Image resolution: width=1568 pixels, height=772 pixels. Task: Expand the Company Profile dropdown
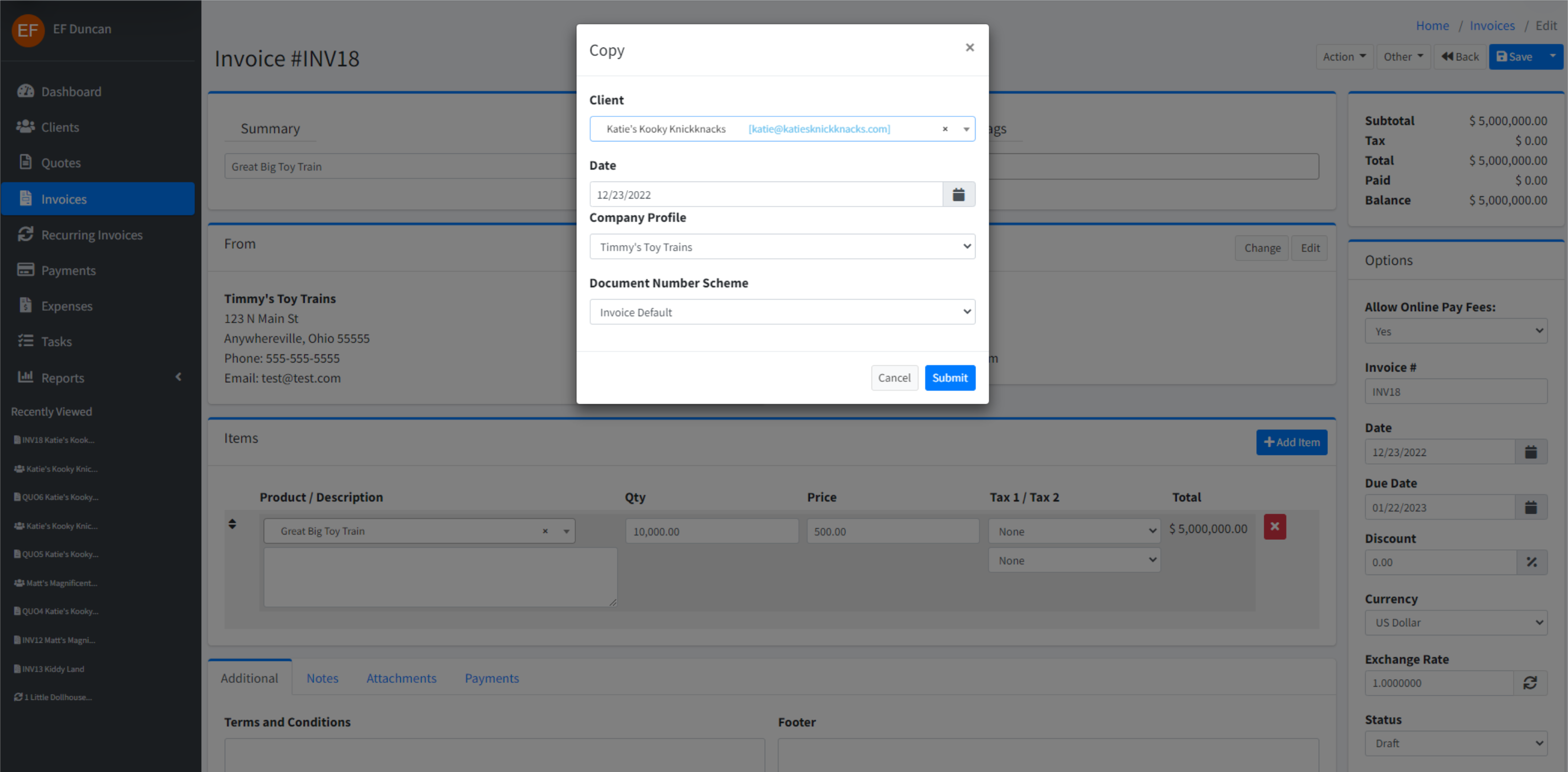781,247
